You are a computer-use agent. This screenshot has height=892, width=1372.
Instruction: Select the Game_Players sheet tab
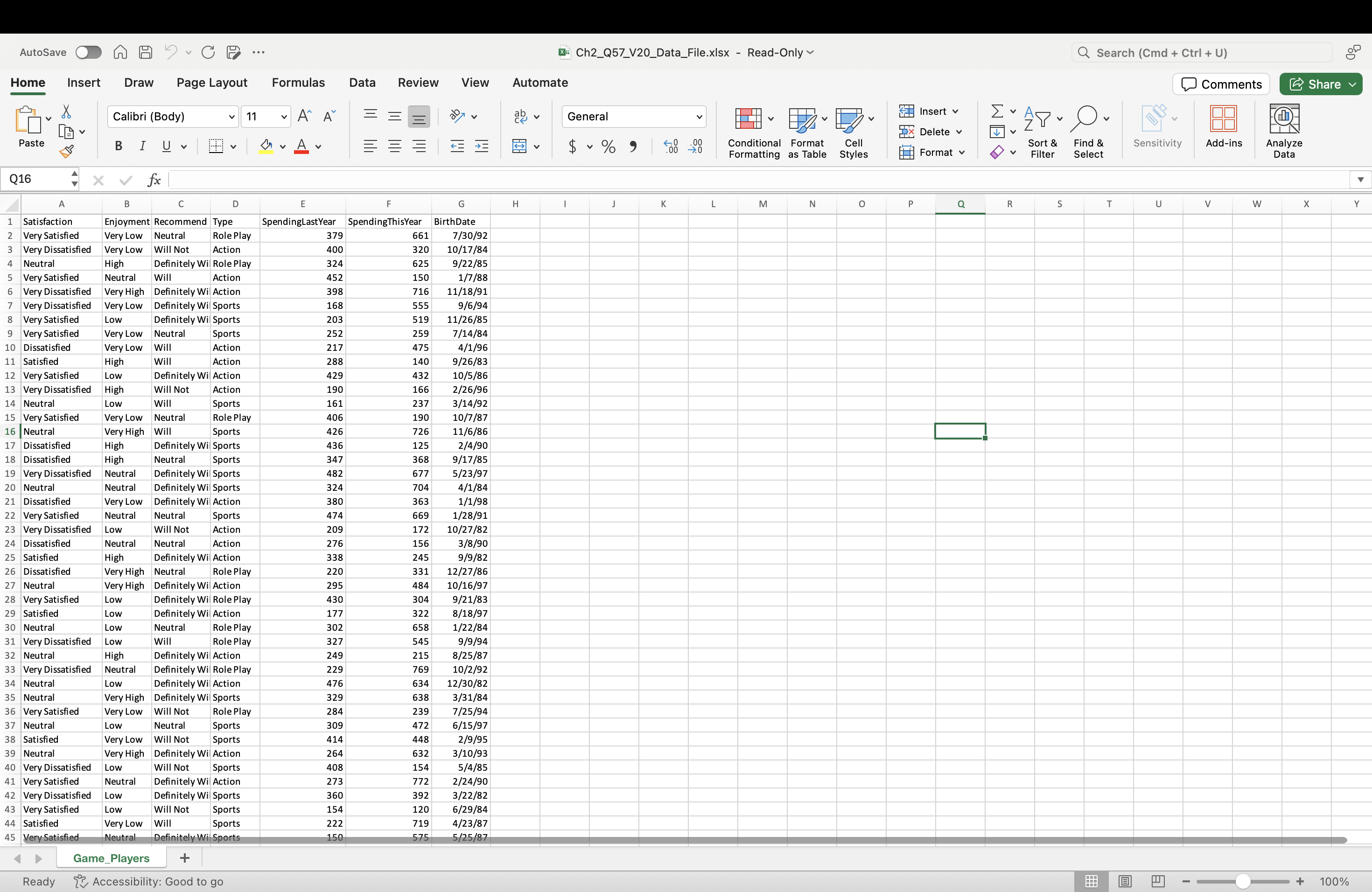[x=111, y=858]
